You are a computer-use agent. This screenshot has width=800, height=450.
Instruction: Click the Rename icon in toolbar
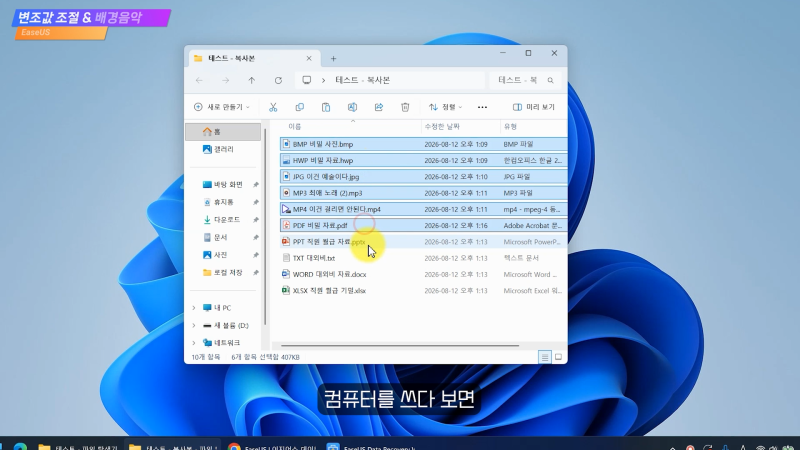click(x=352, y=107)
